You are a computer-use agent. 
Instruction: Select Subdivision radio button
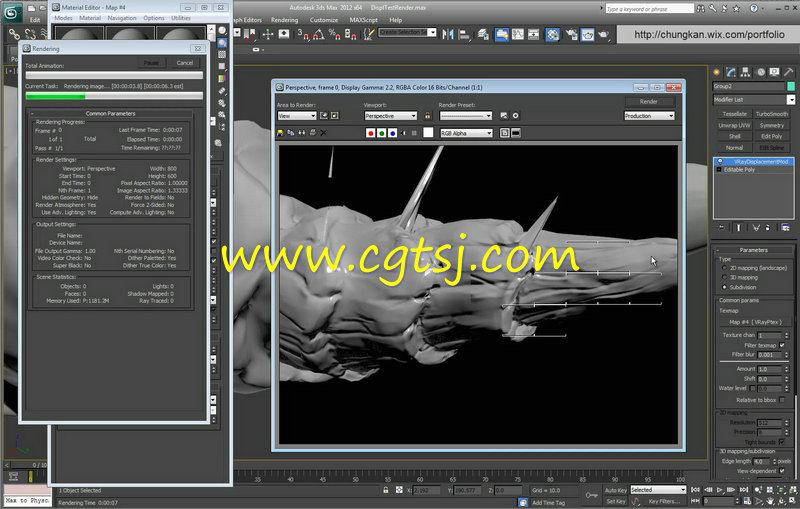pyautogui.click(x=724, y=287)
